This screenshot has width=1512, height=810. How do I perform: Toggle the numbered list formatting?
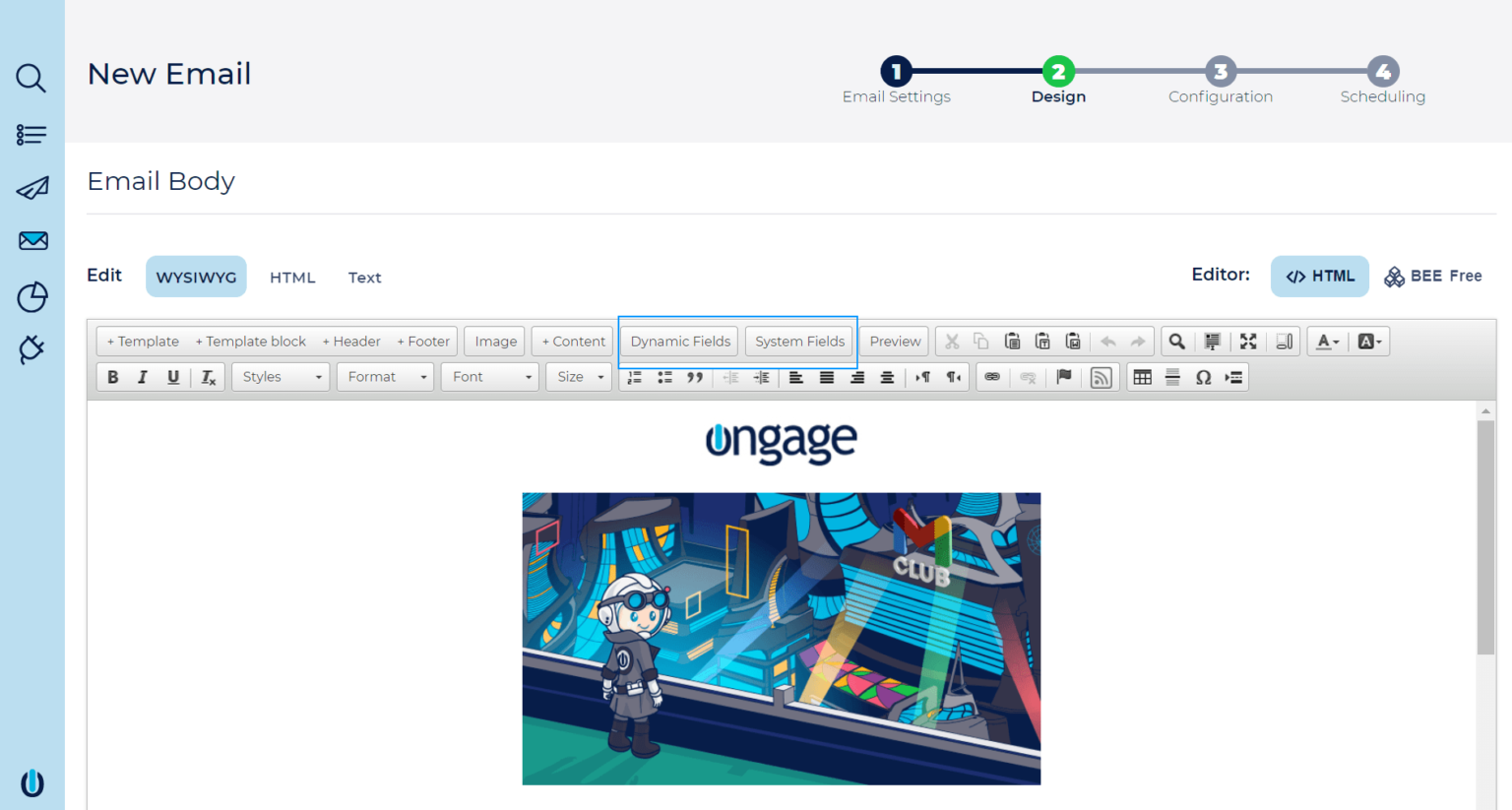coord(633,377)
